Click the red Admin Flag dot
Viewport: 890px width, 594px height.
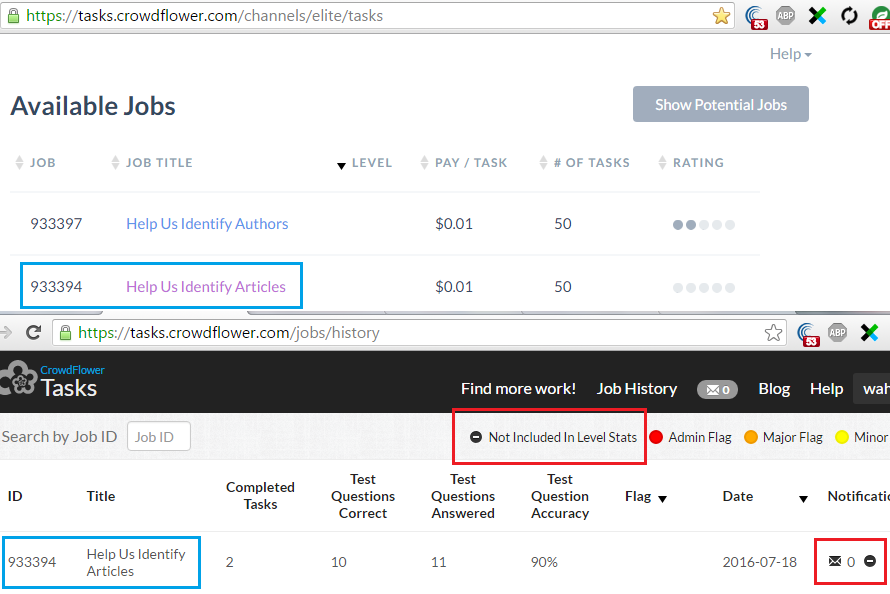[656, 437]
